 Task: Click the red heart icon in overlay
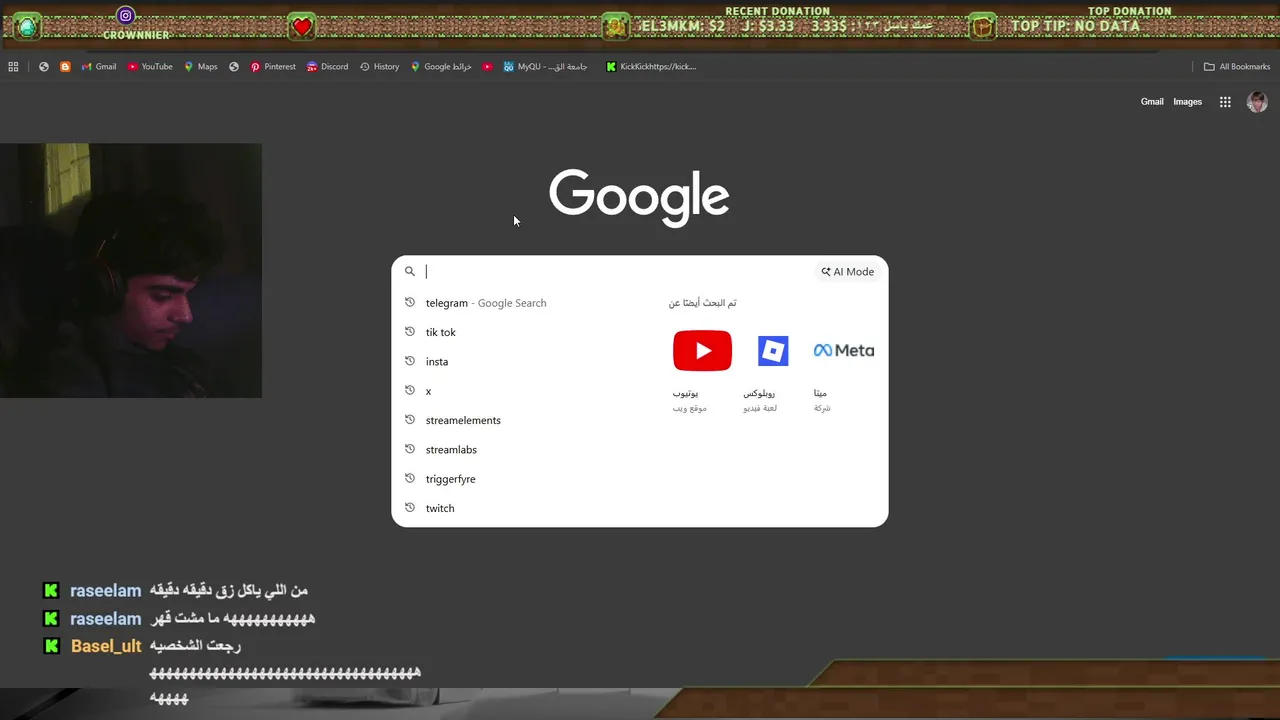[x=302, y=27]
